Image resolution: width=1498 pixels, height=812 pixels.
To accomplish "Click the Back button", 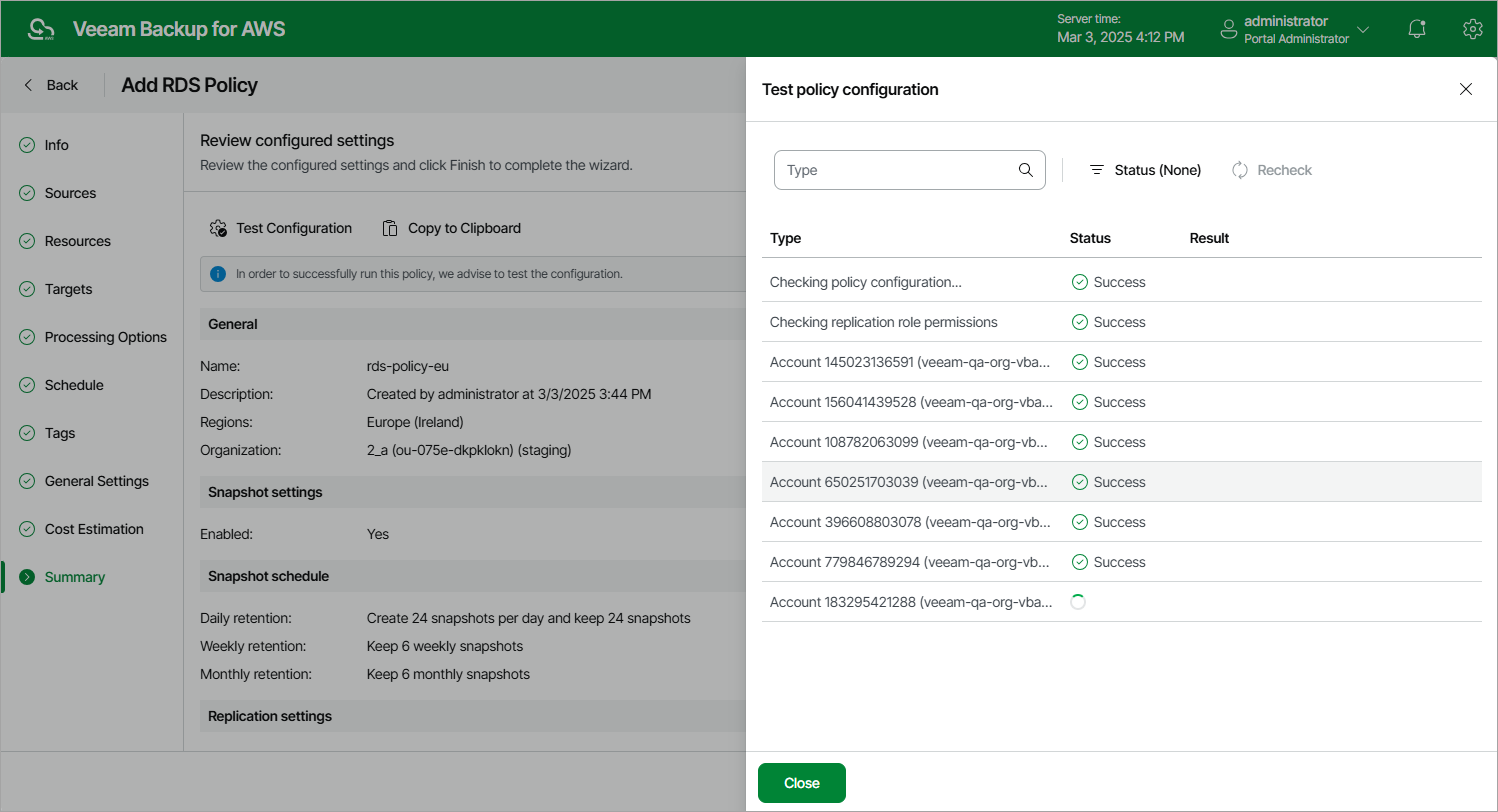I will 51,85.
